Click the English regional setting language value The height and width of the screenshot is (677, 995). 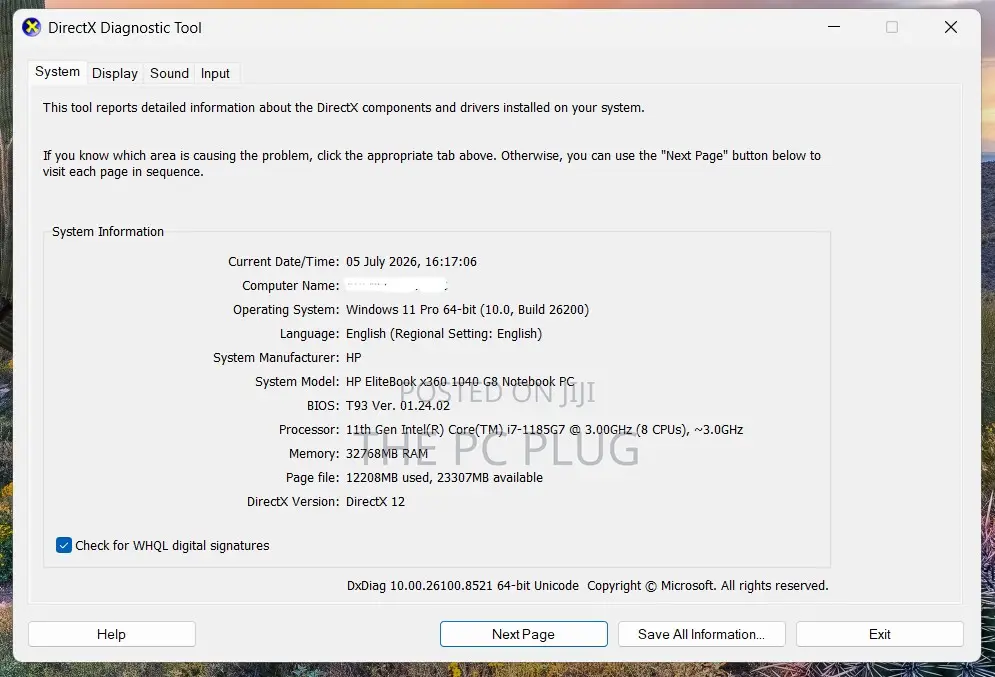click(x=444, y=334)
